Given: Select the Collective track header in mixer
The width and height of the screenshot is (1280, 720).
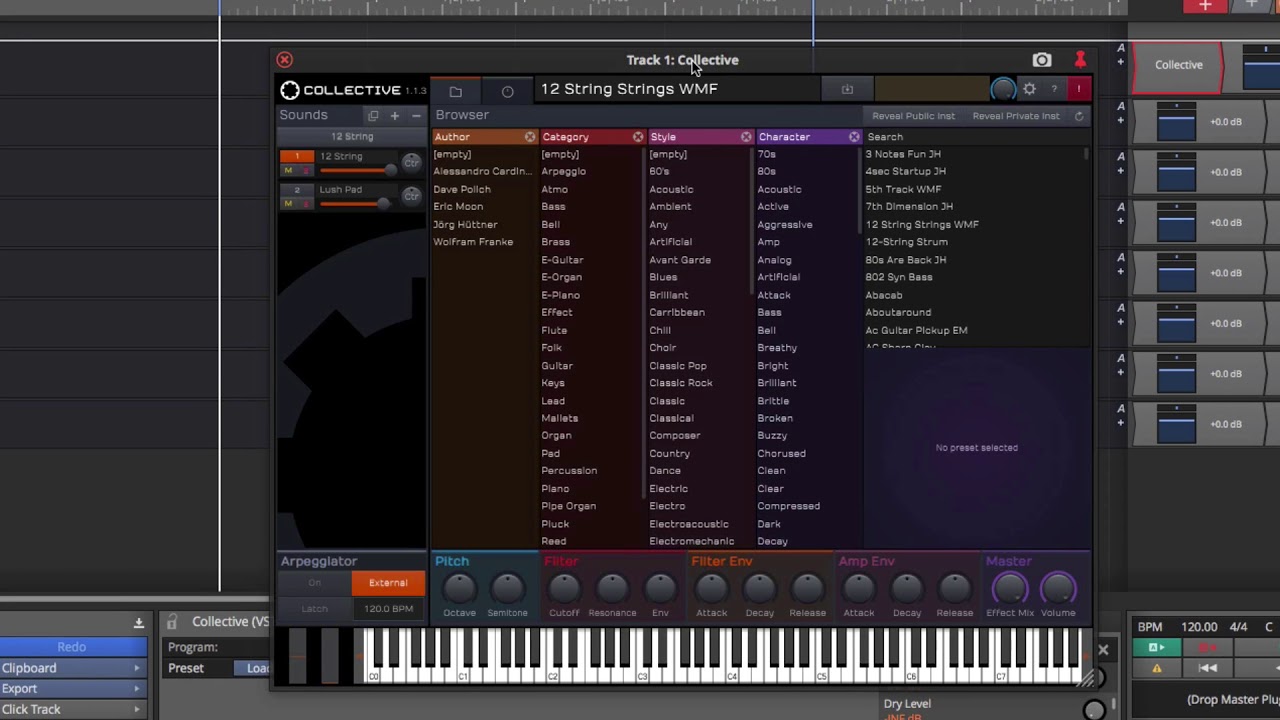Looking at the screenshot, I should click(1179, 66).
